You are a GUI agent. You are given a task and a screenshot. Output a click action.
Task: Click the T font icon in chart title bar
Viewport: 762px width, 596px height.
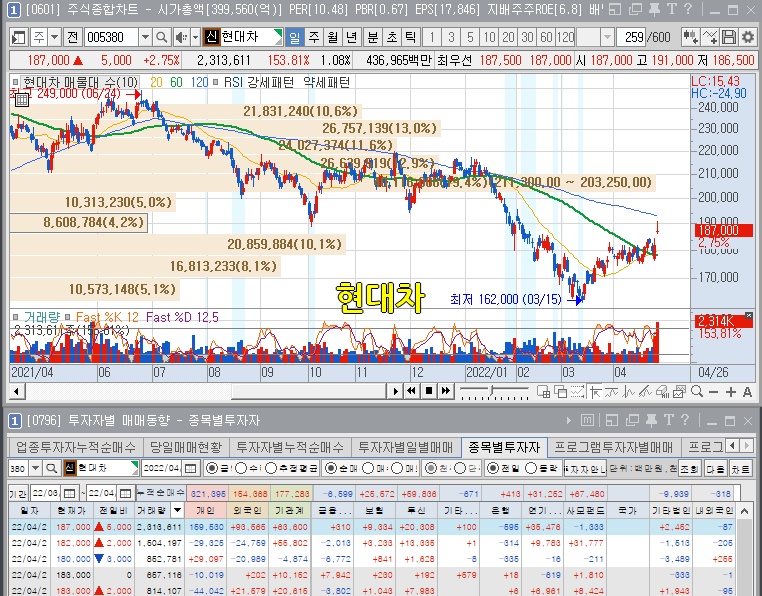click(x=672, y=9)
